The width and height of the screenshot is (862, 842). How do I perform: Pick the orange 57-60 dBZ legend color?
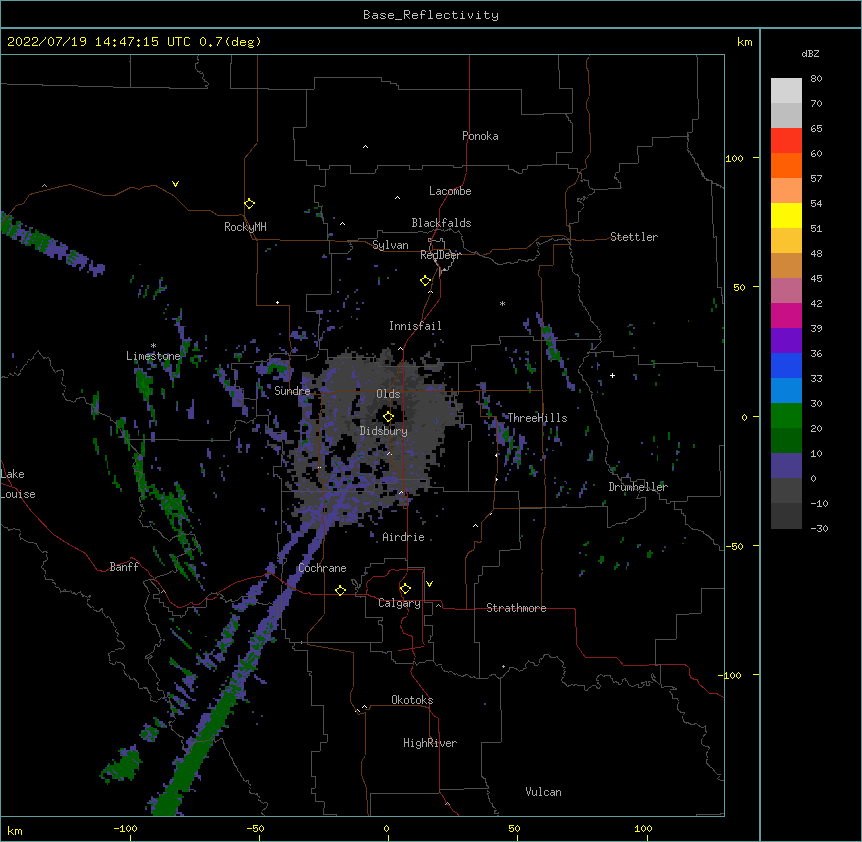(x=786, y=165)
